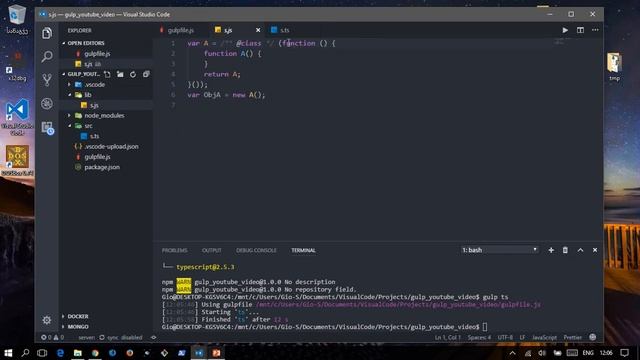Open the Explorer view in activity bar
This screenshot has height=360, width=640.
(47, 33)
